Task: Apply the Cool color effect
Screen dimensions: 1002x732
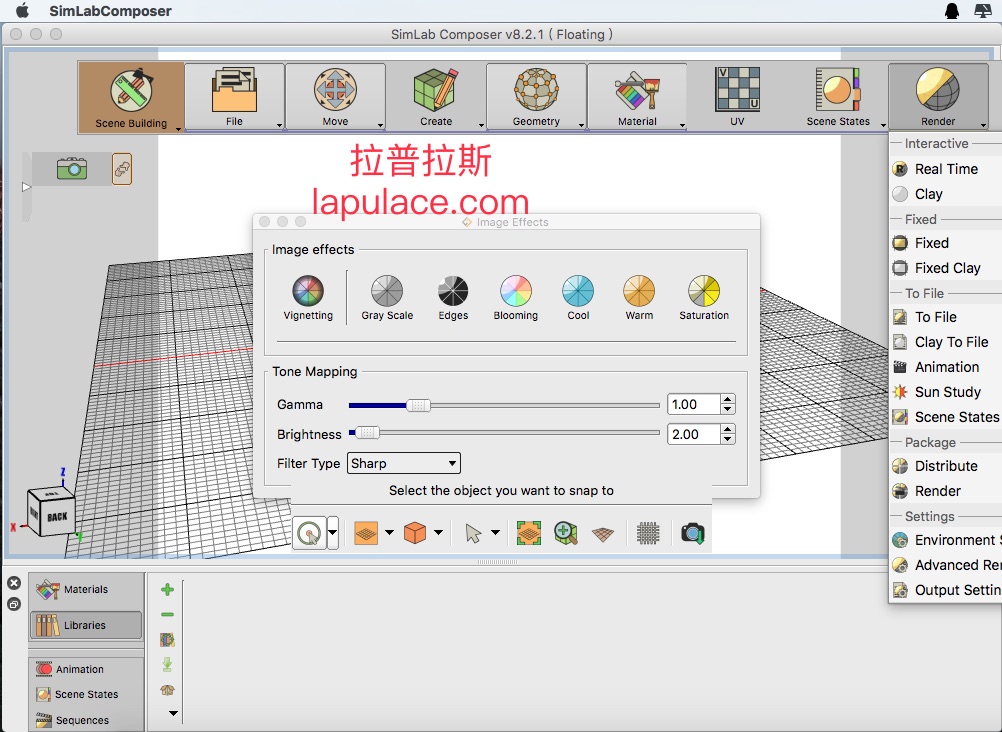Action: (578, 298)
